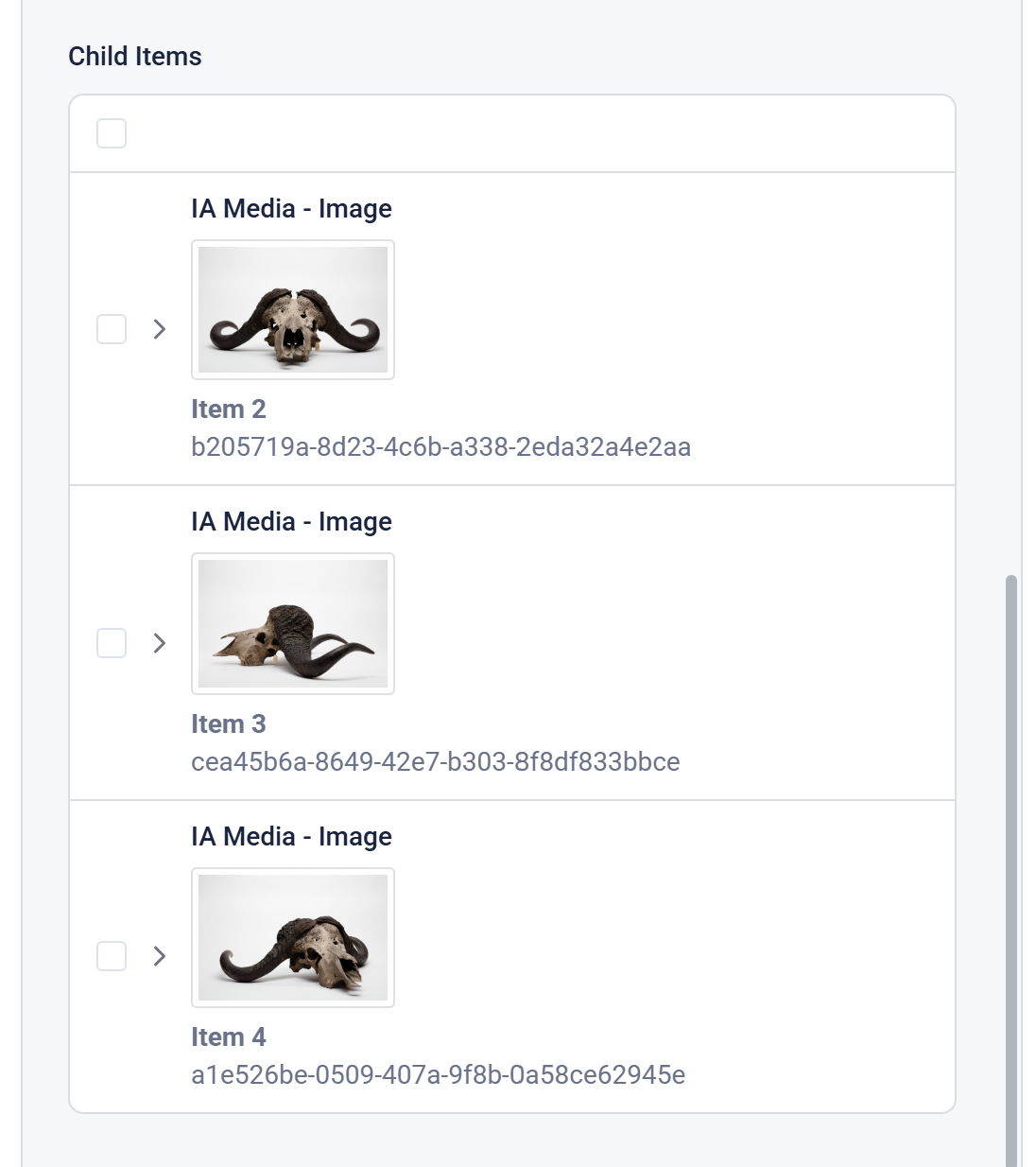Click the IA Media - Image label above Item 4
The height and width of the screenshot is (1167, 1036).
click(291, 837)
